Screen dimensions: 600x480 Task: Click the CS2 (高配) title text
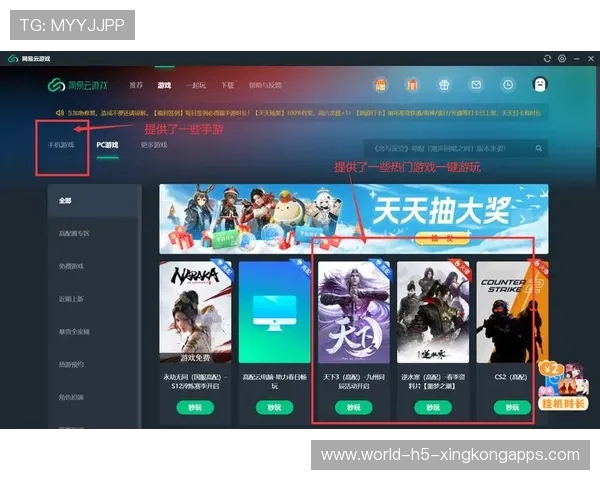[511, 377]
